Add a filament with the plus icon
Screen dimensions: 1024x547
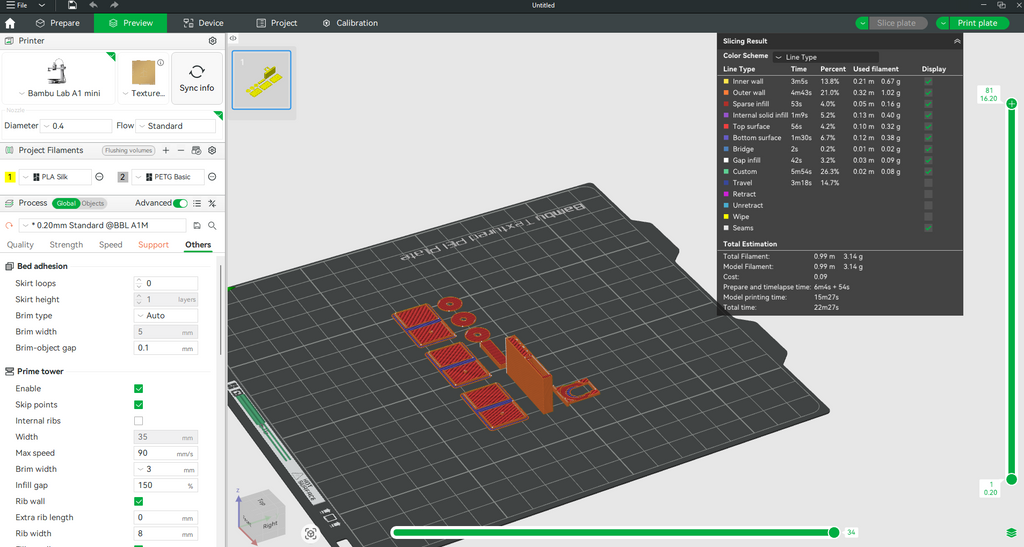166,150
